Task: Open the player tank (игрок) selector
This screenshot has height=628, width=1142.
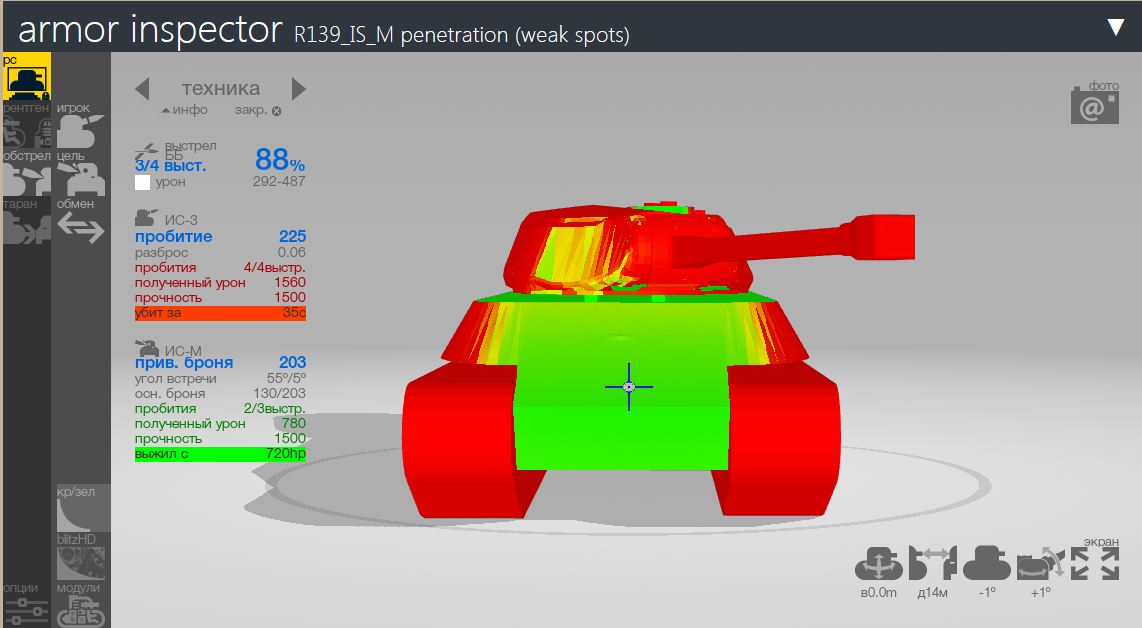Action: point(80,125)
